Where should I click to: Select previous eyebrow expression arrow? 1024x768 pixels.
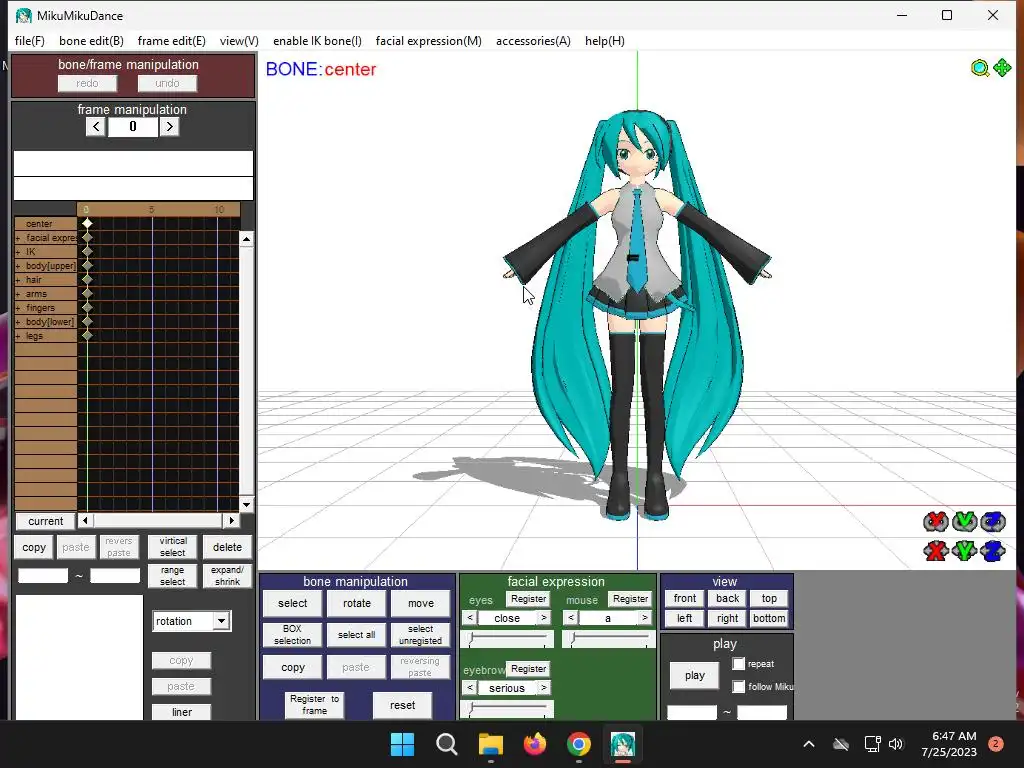470,688
